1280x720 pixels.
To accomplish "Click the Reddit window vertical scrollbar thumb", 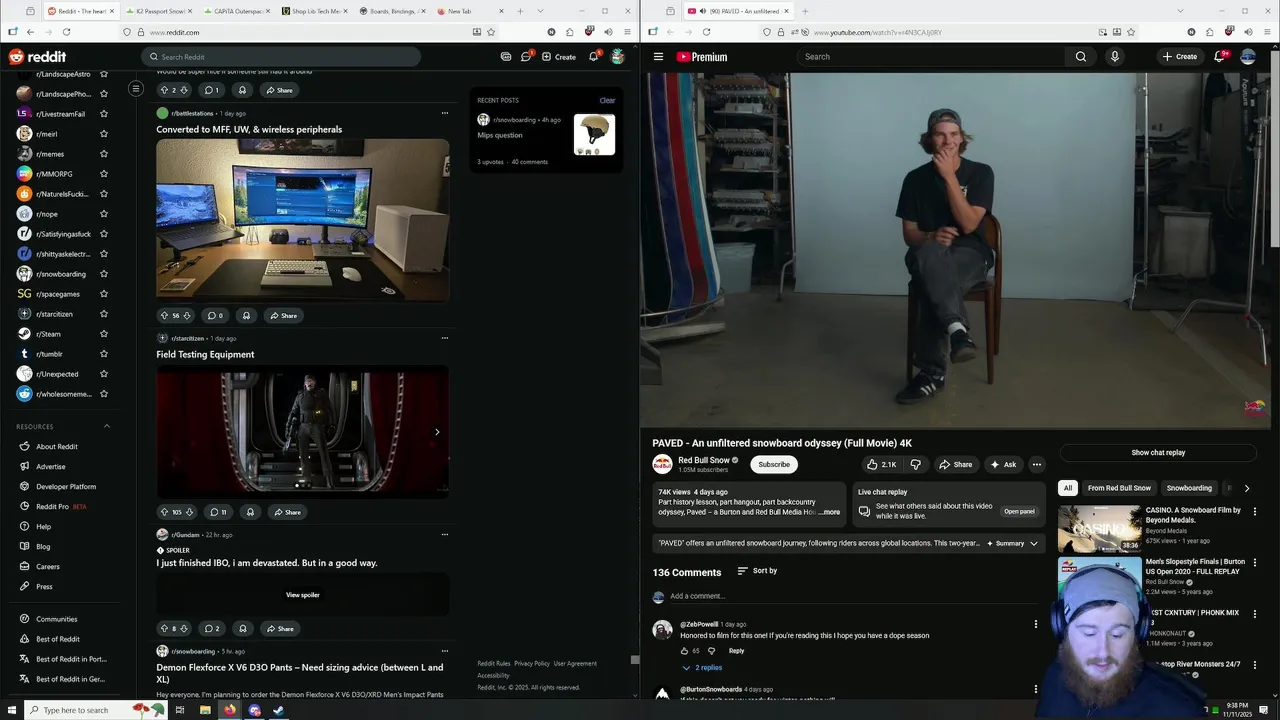I will coord(634,660).
